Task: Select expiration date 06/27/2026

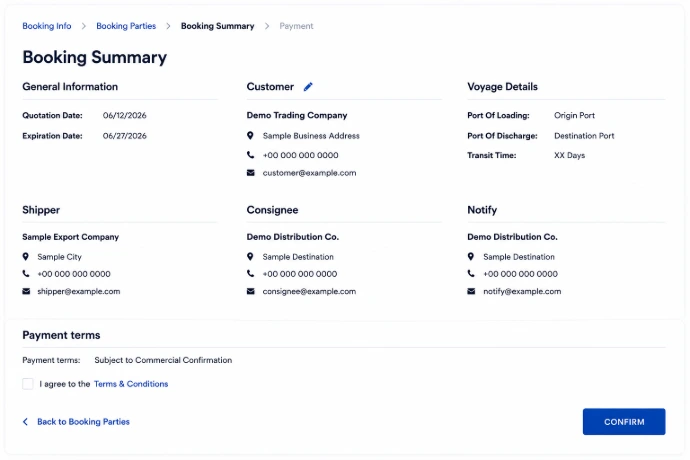Action: pyautogui.click(x=125, y=136)
